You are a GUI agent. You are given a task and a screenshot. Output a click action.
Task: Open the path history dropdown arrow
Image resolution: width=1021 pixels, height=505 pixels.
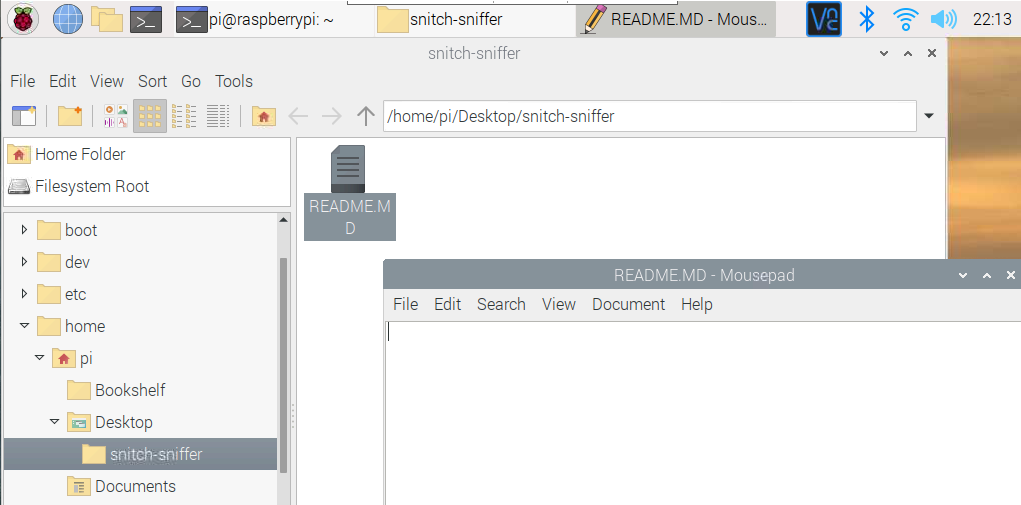pos(929,116)
